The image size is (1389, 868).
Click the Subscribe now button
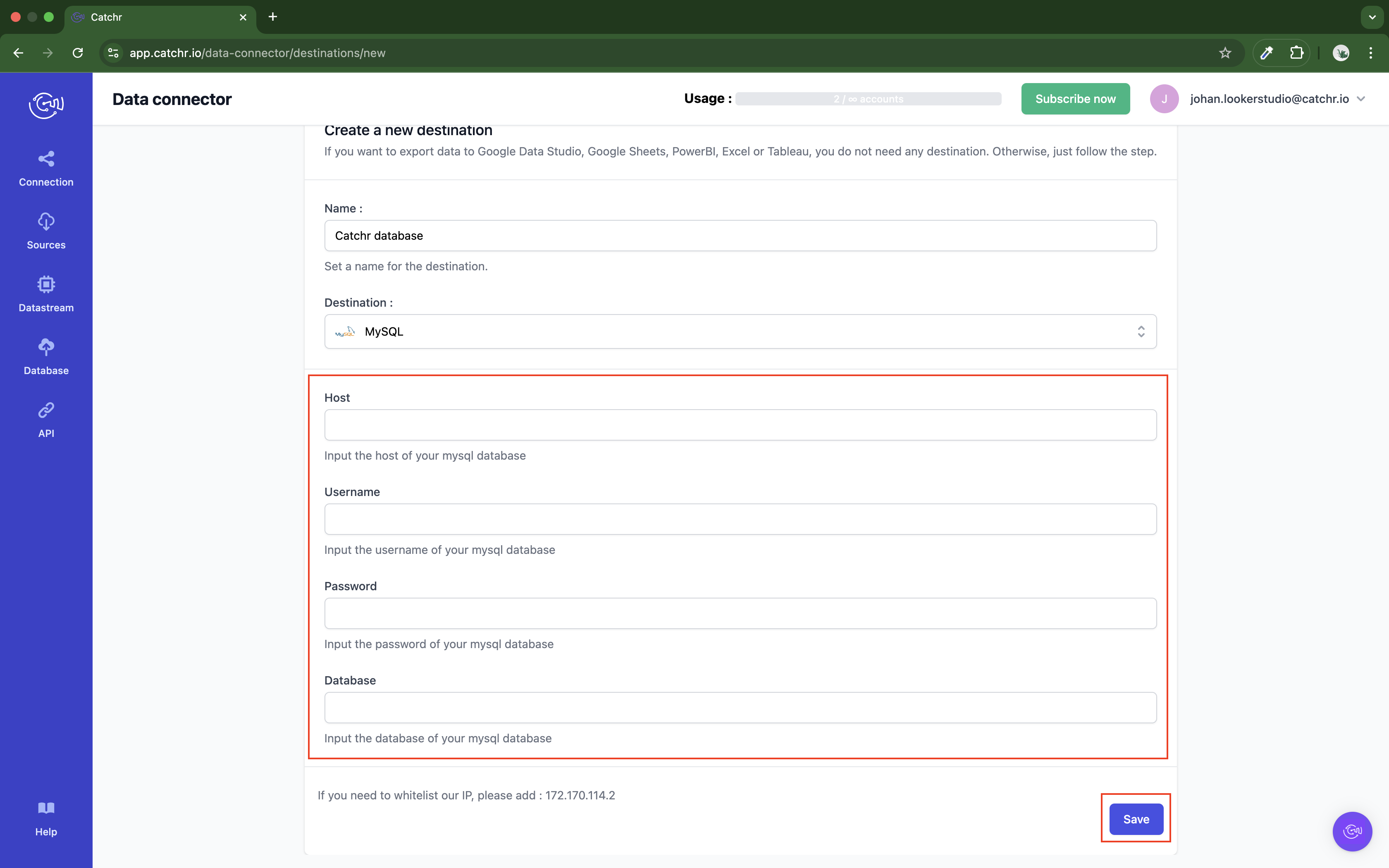pos(1075,99)
